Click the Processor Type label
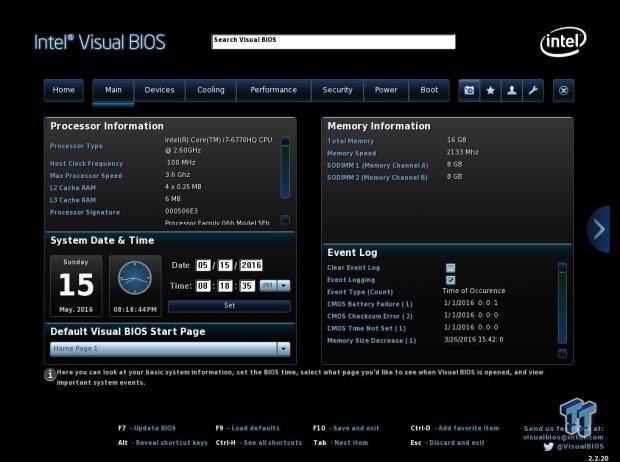The image size is (620, 462). point(76,146)
